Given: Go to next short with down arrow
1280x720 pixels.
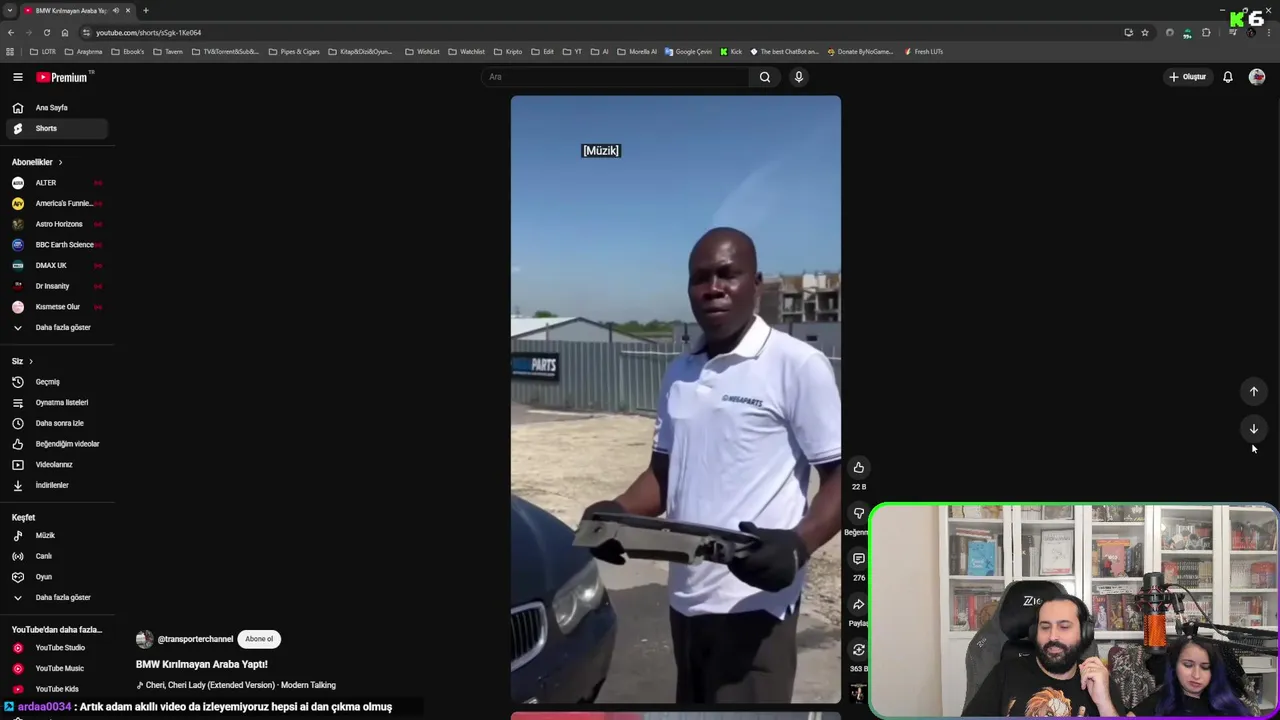Looking at the screenshot, I should [x=1254, y=429].
